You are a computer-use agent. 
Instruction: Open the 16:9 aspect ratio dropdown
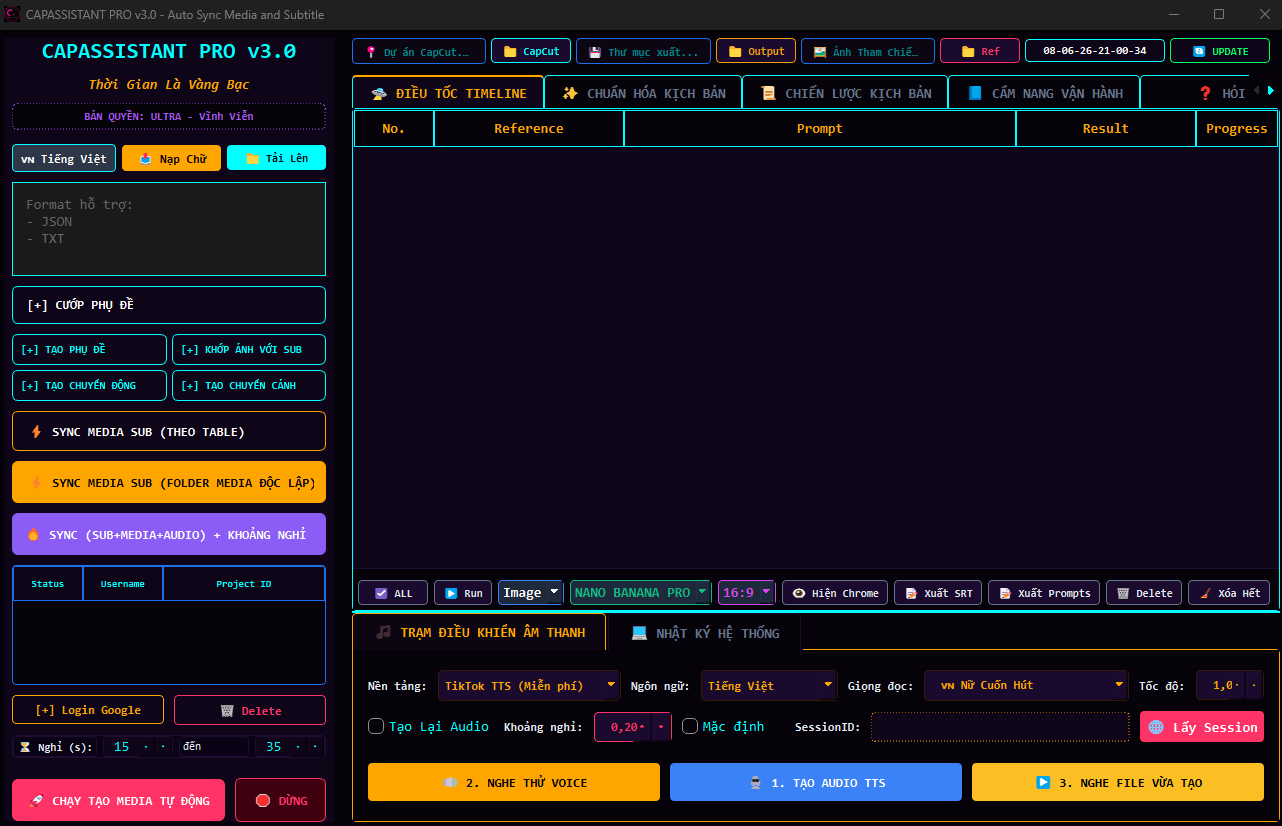point(747,593)
